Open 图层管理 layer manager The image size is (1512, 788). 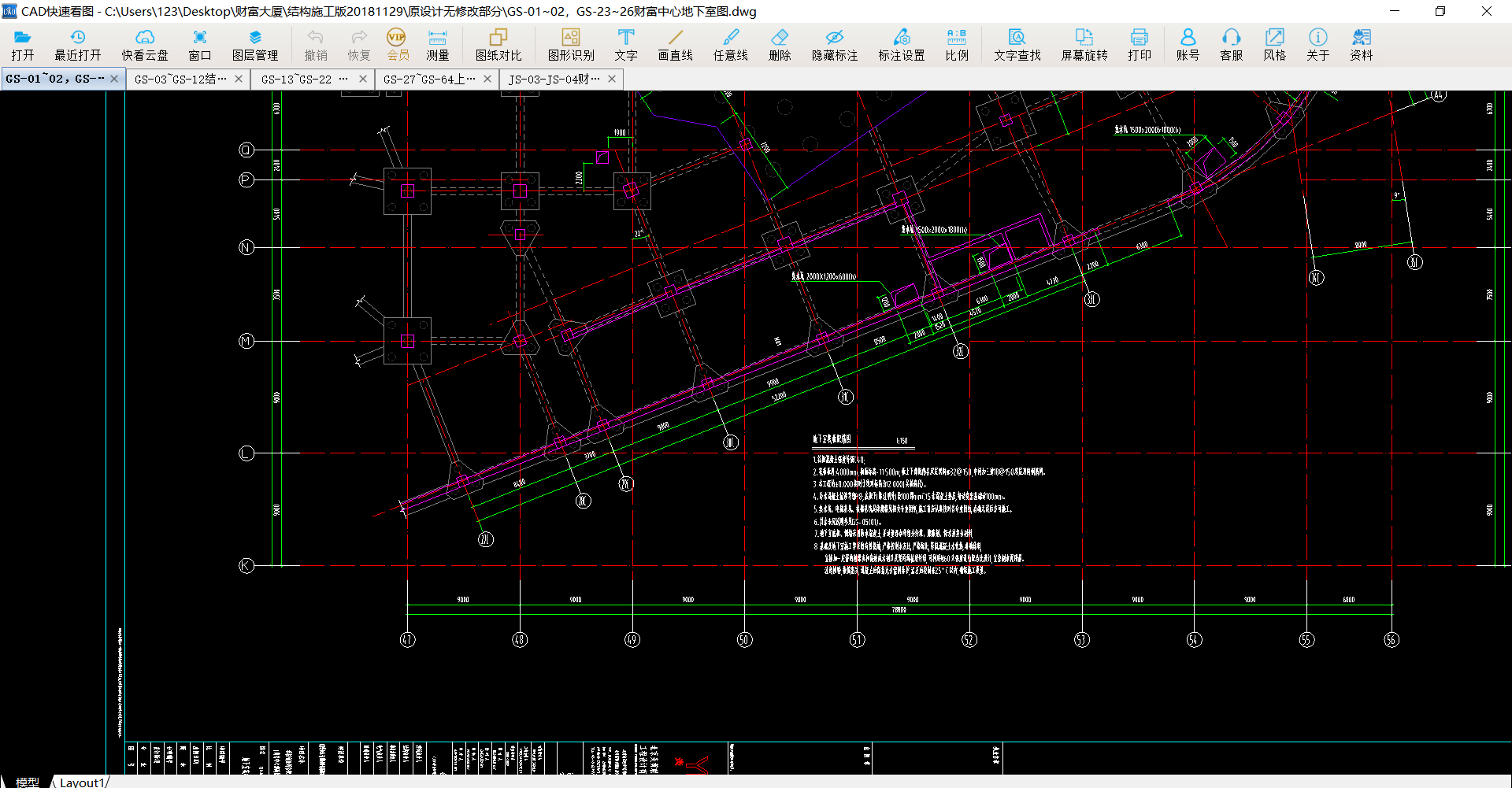(255, 45)
